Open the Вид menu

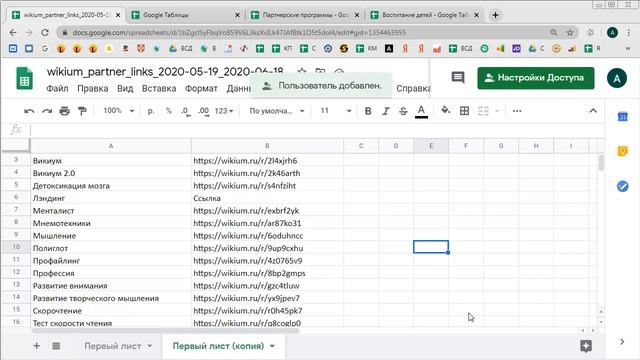125,89
